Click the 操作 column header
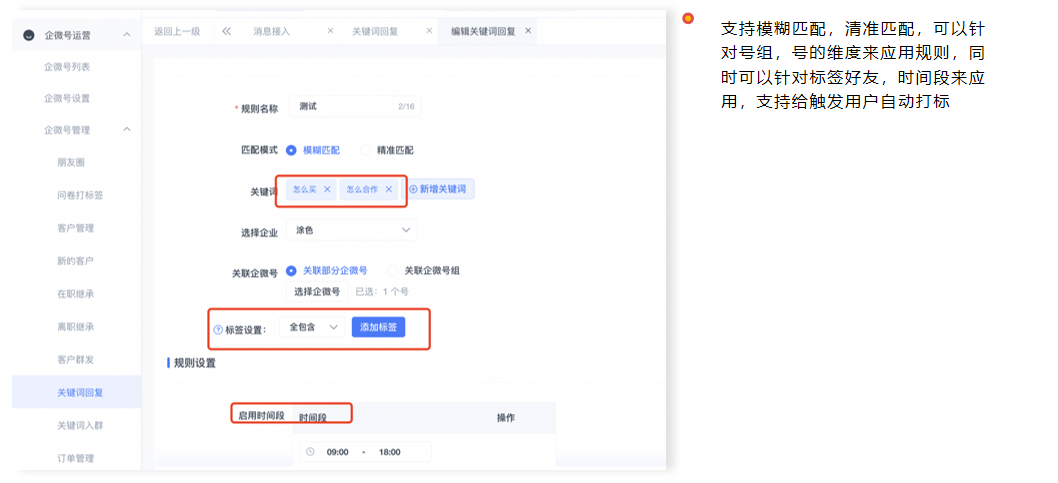This screenshot has width=1058, height=483. click(506, 418)
